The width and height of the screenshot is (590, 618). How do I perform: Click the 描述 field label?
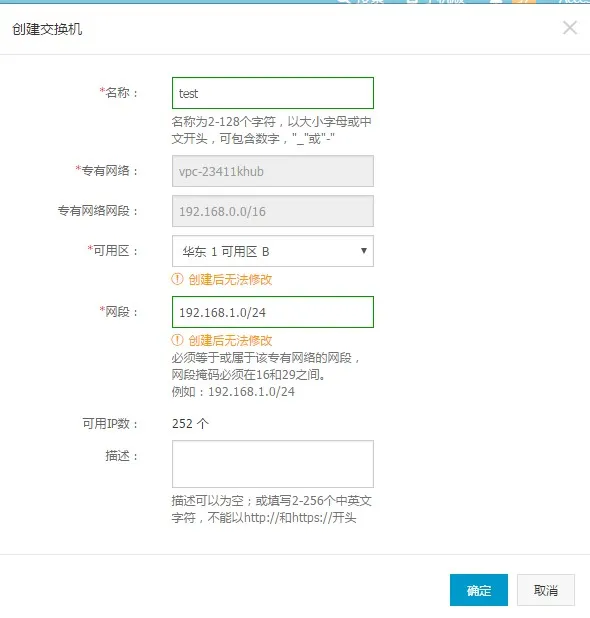[x=121, y=456]
